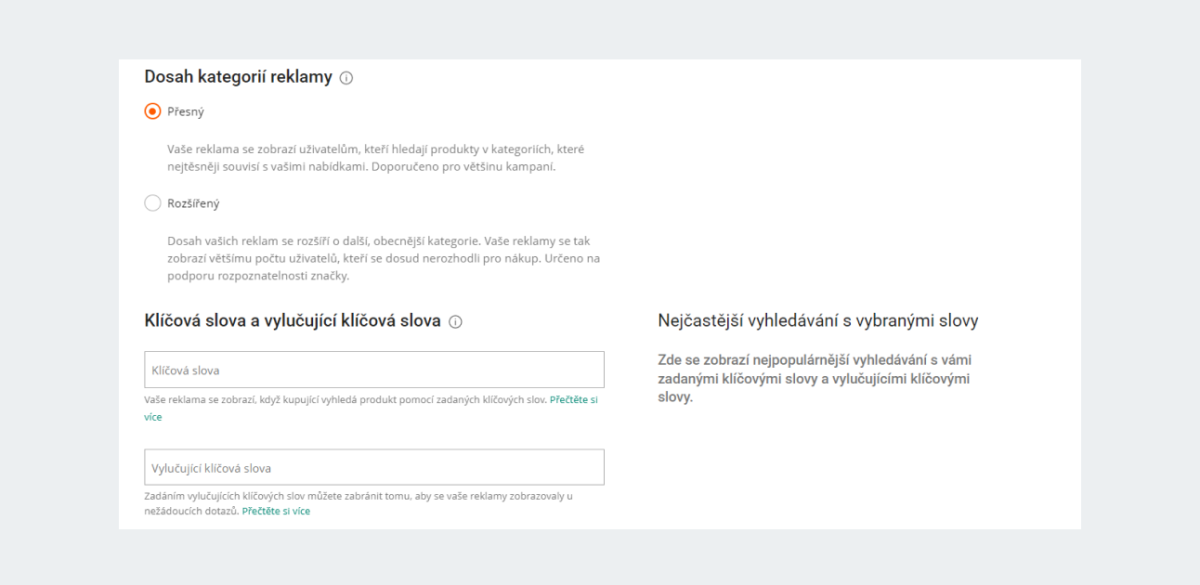Open info icon beside Klíčová slova heading
Viewport: 1200px width, 585px height.
coord(455,322)
